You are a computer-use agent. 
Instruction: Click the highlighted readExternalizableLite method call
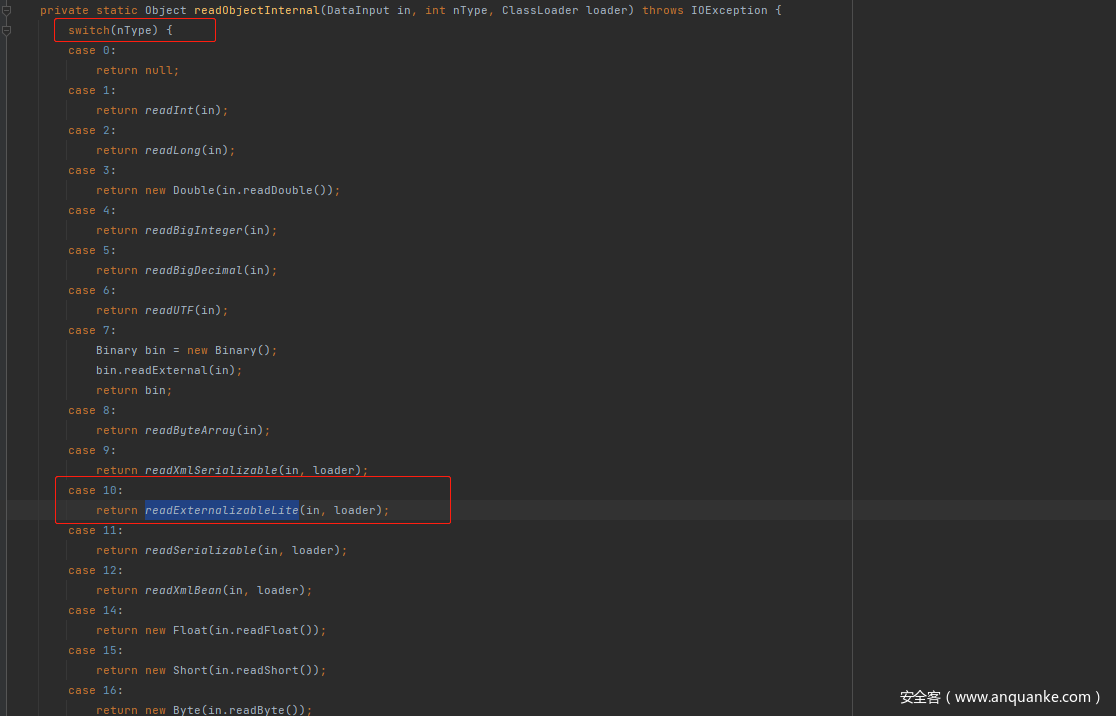tap(221, 510)
